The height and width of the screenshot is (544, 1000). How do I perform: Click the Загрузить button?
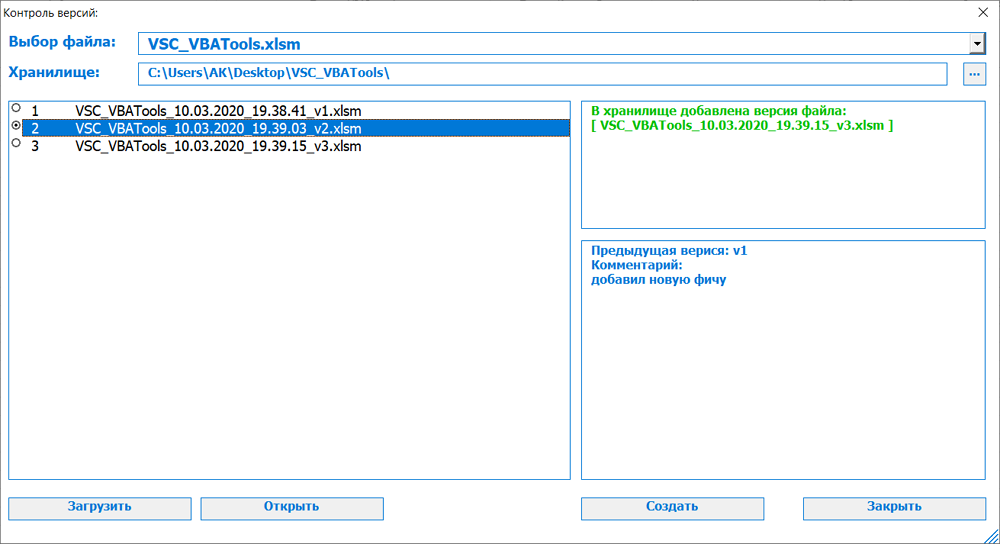[x=99, y=508]
